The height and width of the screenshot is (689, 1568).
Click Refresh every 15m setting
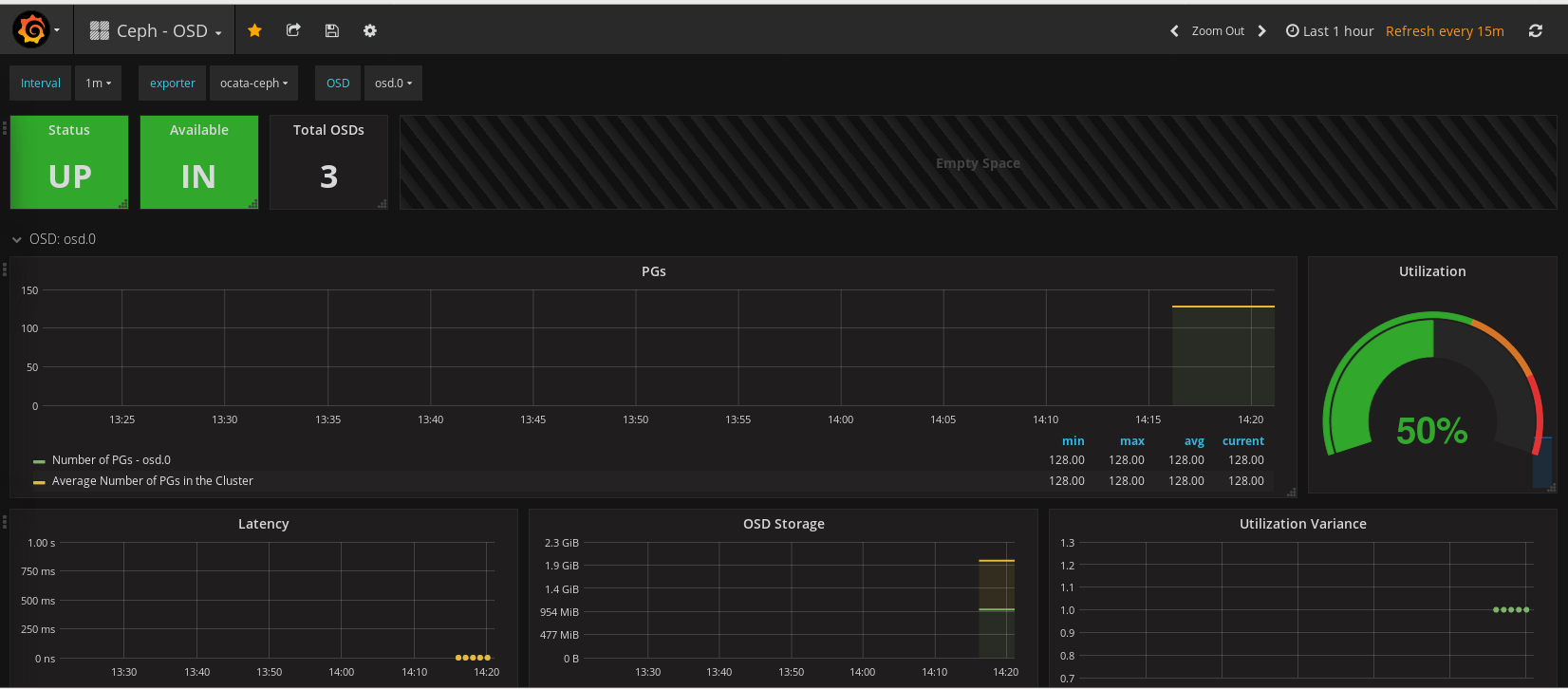pyautogui.click(x=1445, y=31)
